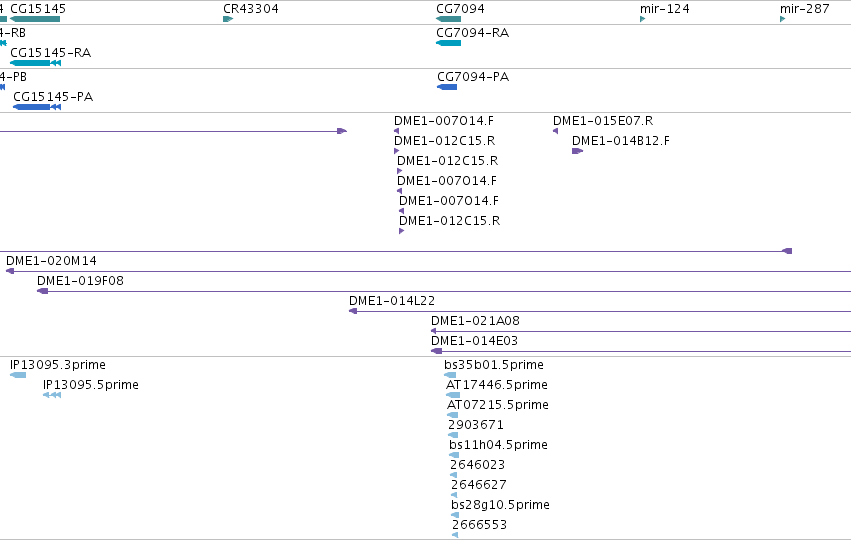Click the CG15145-RA transcript label
Screen dimensions: 851x540
coord(50,53)
